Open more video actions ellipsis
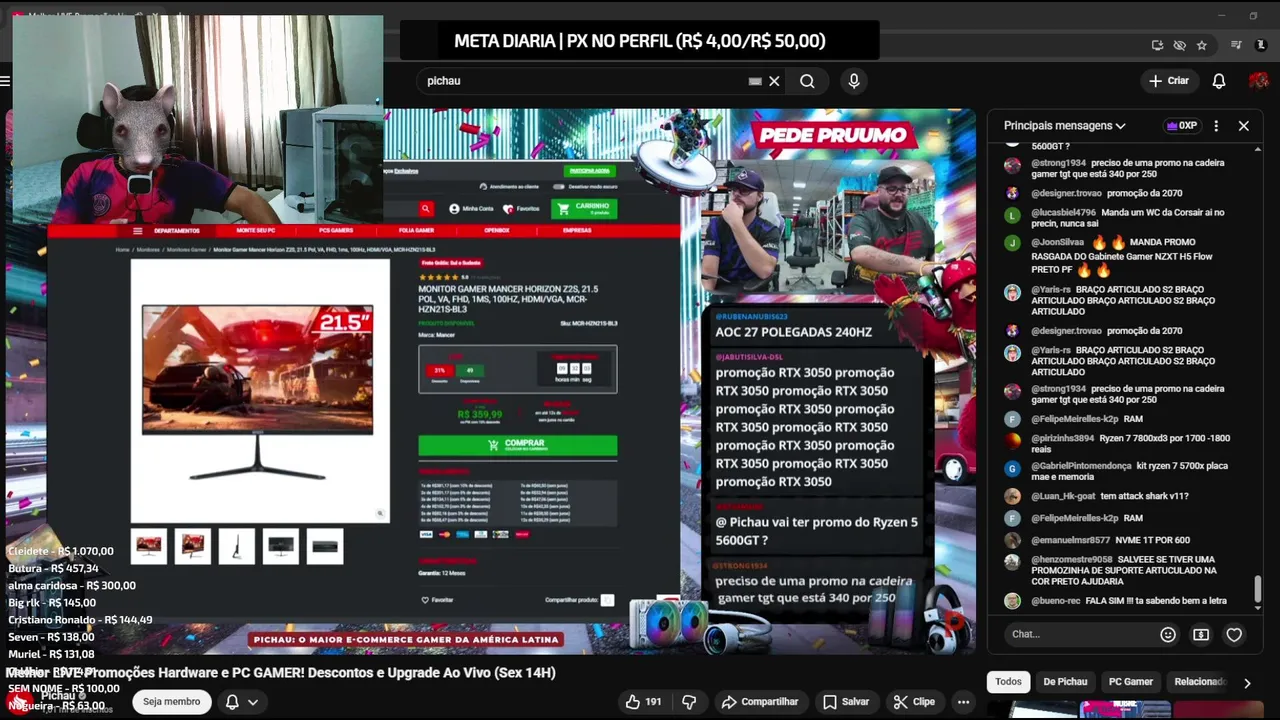This screenshot has height=720, width=1280. tap(963, 702)
